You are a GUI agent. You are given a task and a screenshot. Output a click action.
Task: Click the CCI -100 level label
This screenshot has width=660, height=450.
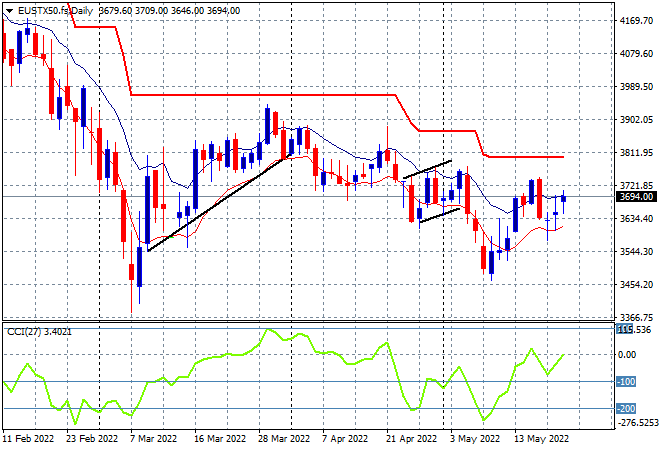[x=626, y=382]
